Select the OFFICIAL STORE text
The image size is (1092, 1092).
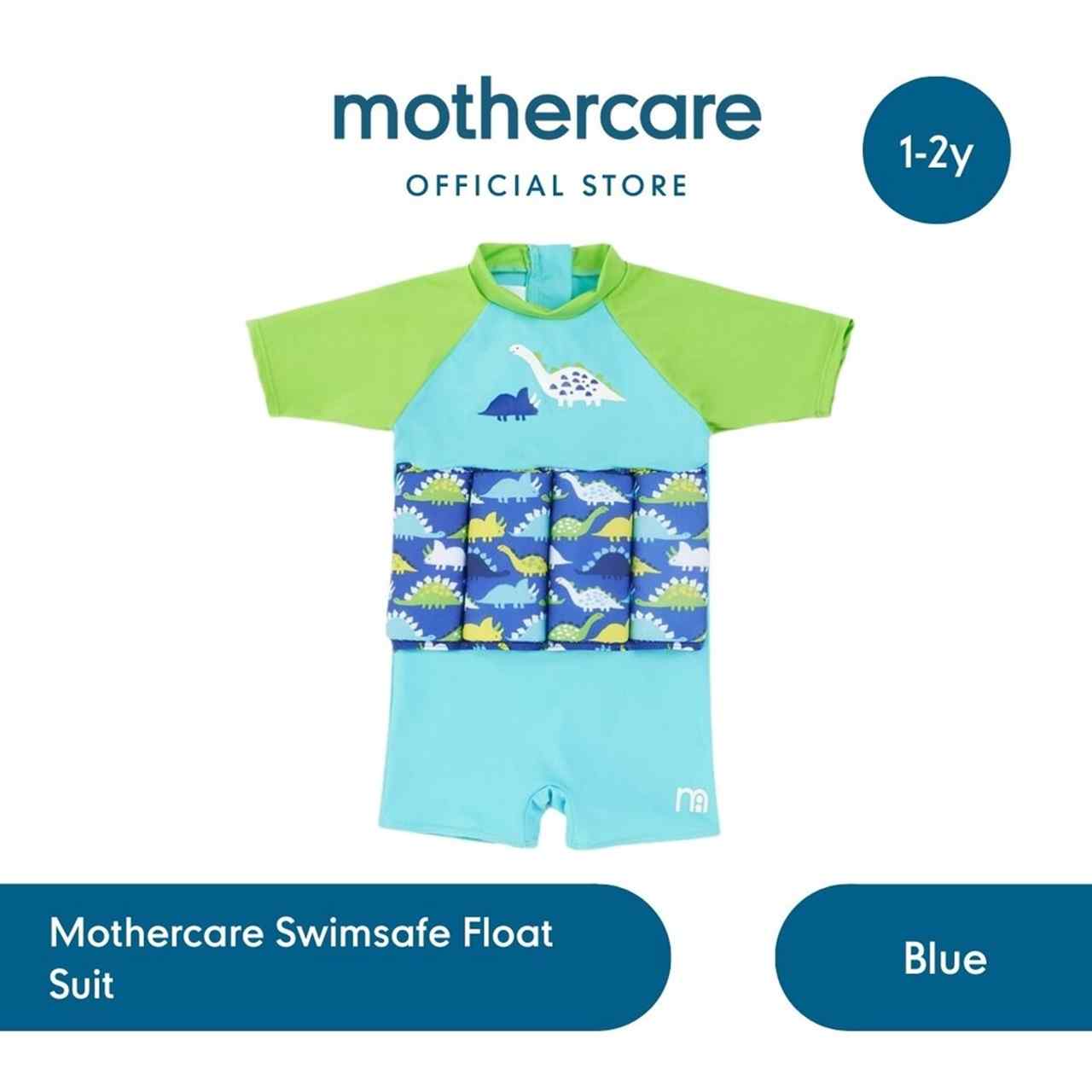[x=547, y=185]
